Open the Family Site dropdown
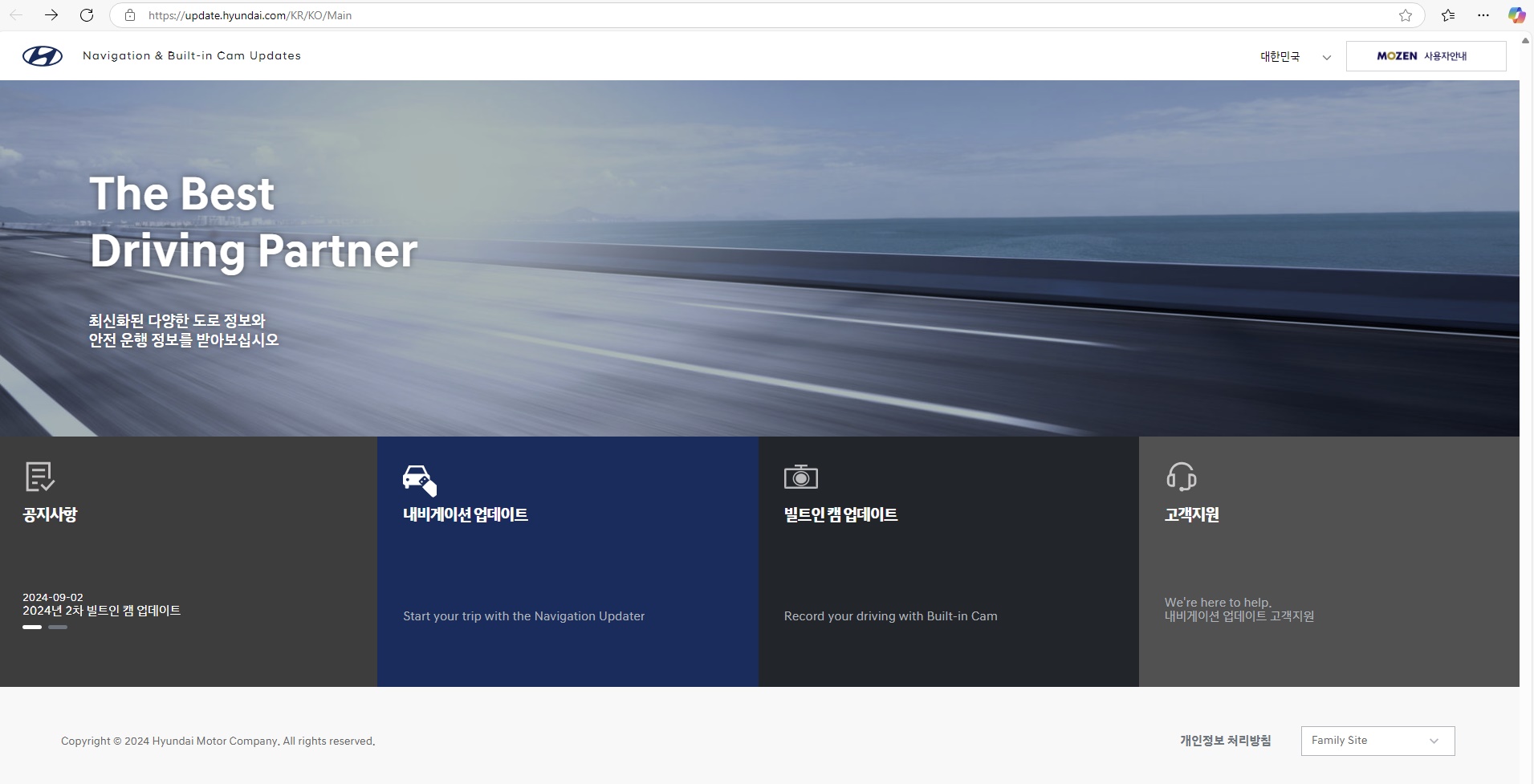The image size is (1534, 784). click(x=1377, y=741)
